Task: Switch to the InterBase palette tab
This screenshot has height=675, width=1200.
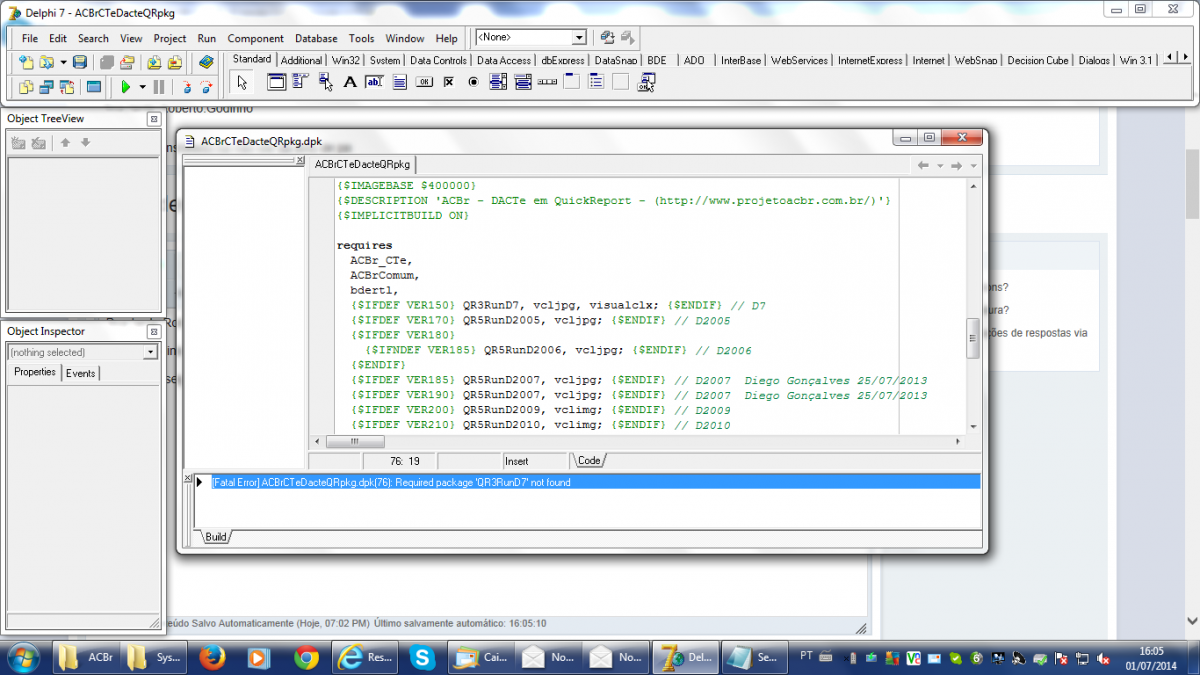Action: 741,60
